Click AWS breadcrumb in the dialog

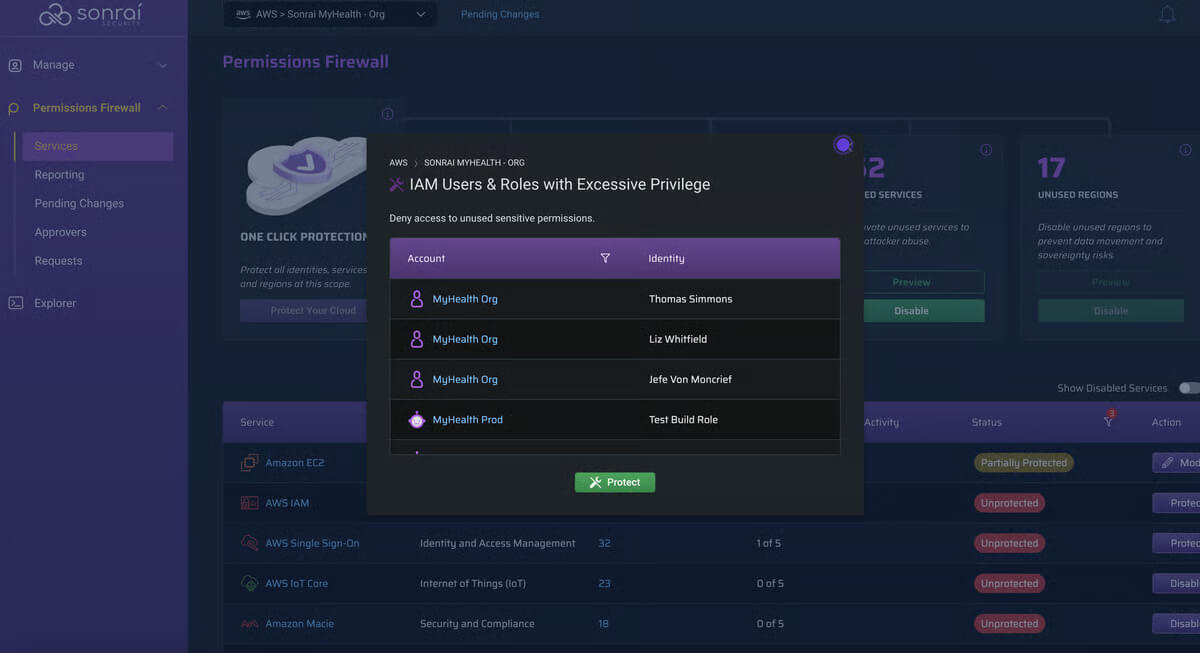(x=398, y=162)
